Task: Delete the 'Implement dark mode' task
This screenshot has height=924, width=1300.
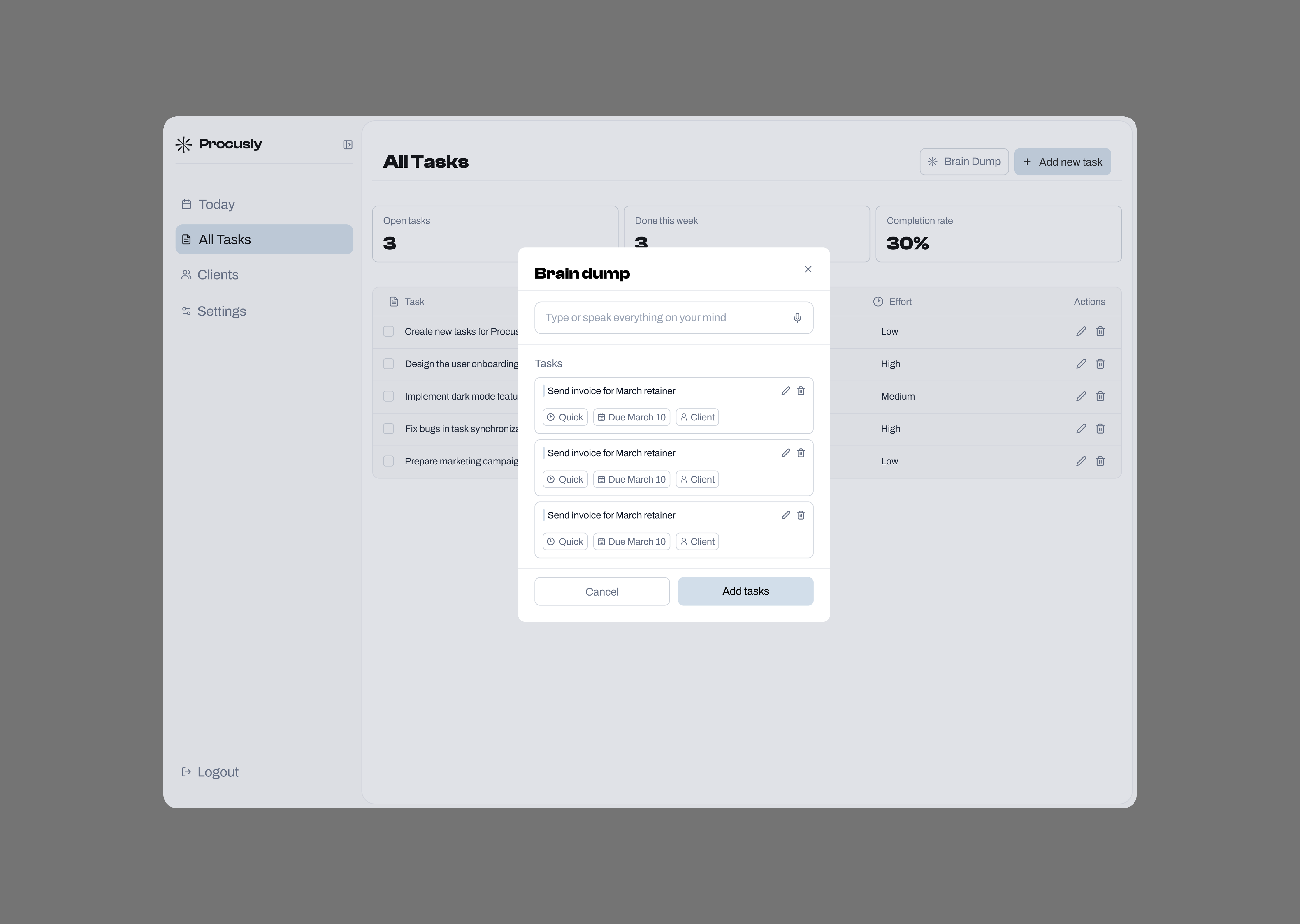Action: click(1100, 396)
